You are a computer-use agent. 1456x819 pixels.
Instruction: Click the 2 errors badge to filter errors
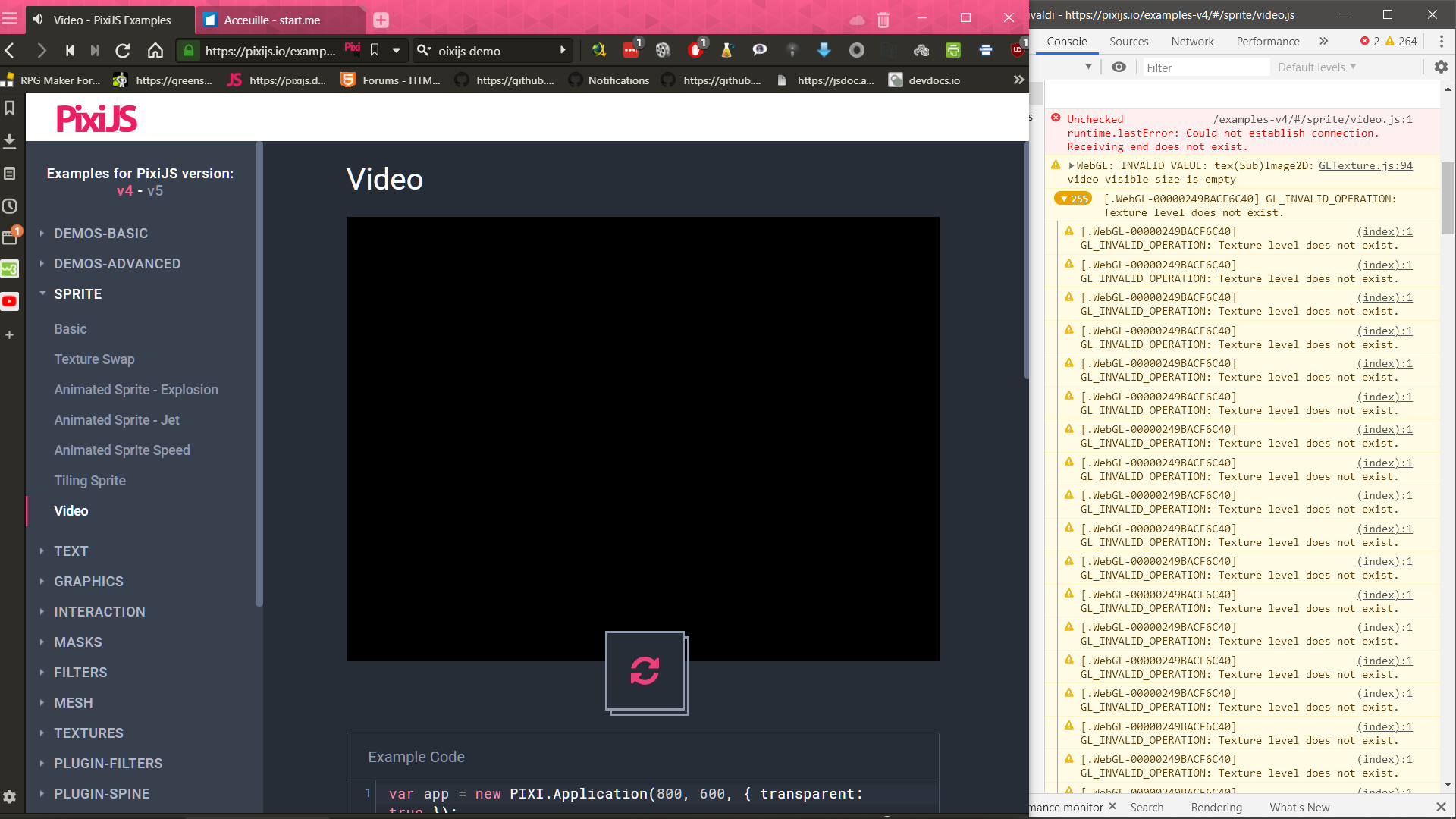tap(1370, 42)
